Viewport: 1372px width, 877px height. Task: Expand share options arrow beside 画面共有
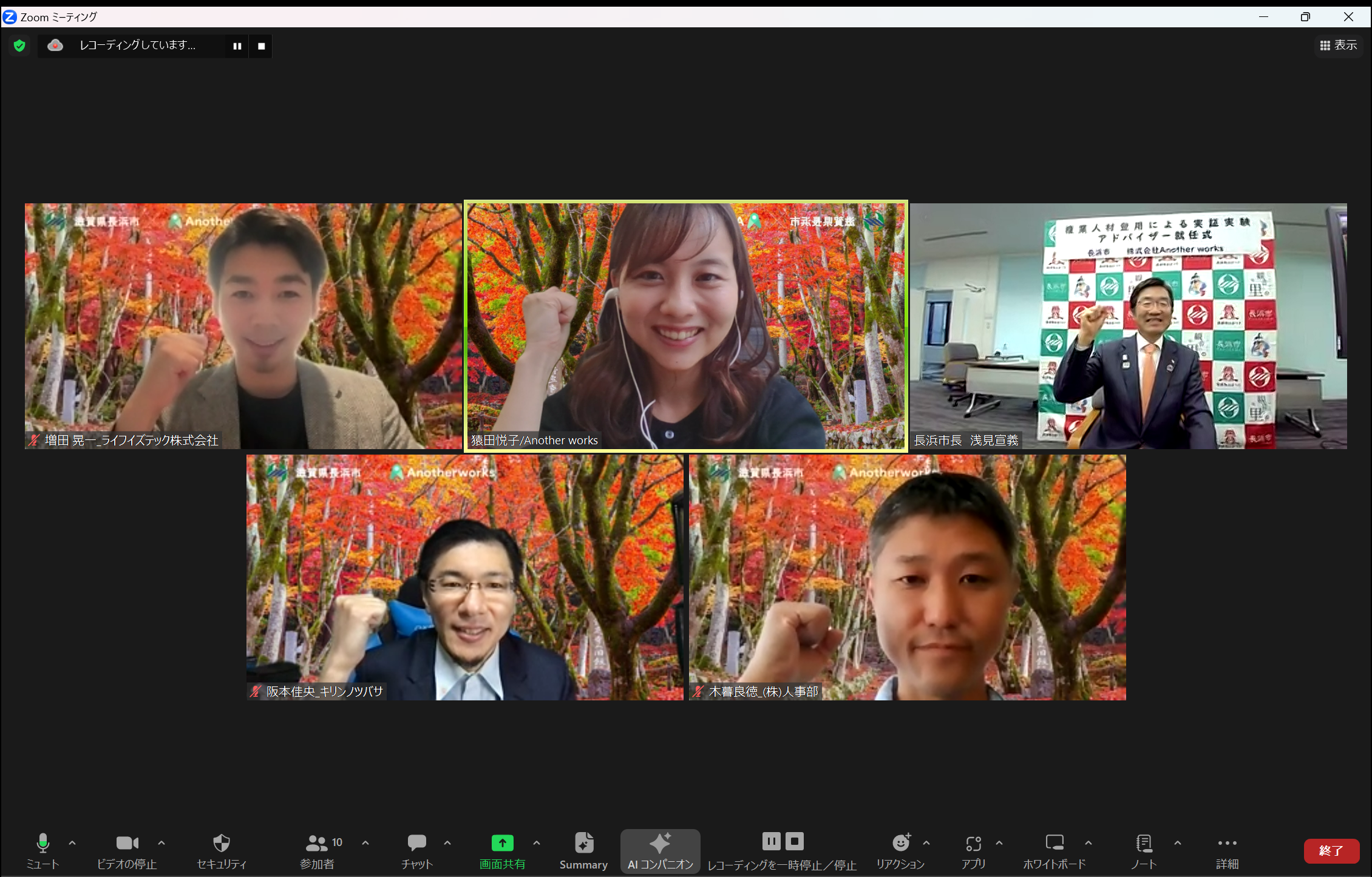[x=537, y=843]
